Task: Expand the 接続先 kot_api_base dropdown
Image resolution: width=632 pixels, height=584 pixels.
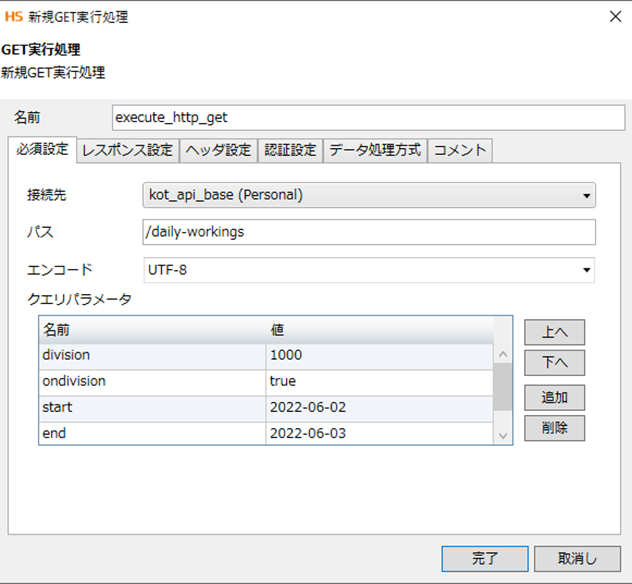Action: pos(370,195)
